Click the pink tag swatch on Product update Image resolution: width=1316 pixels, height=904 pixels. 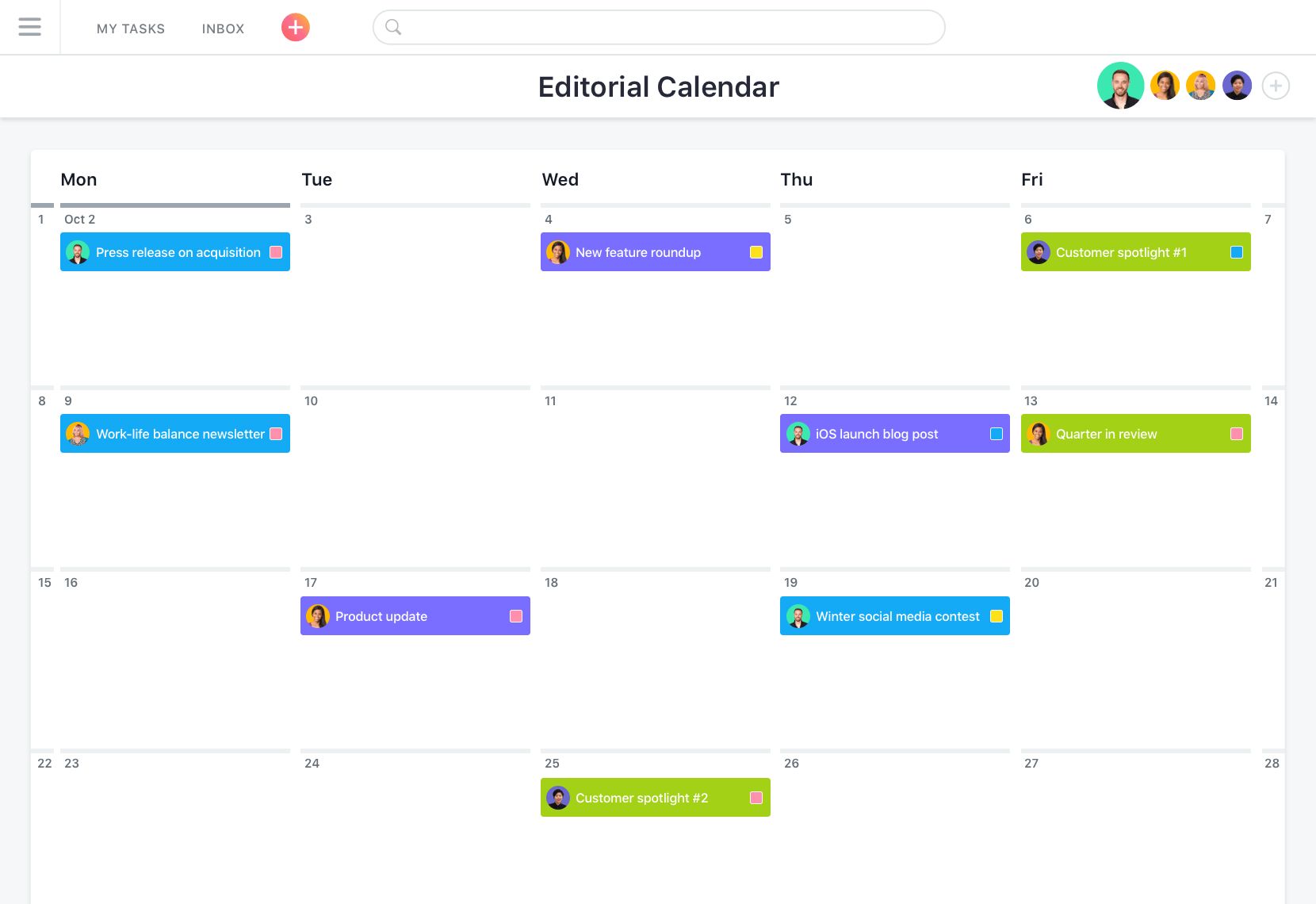click(x=516, y=615)
